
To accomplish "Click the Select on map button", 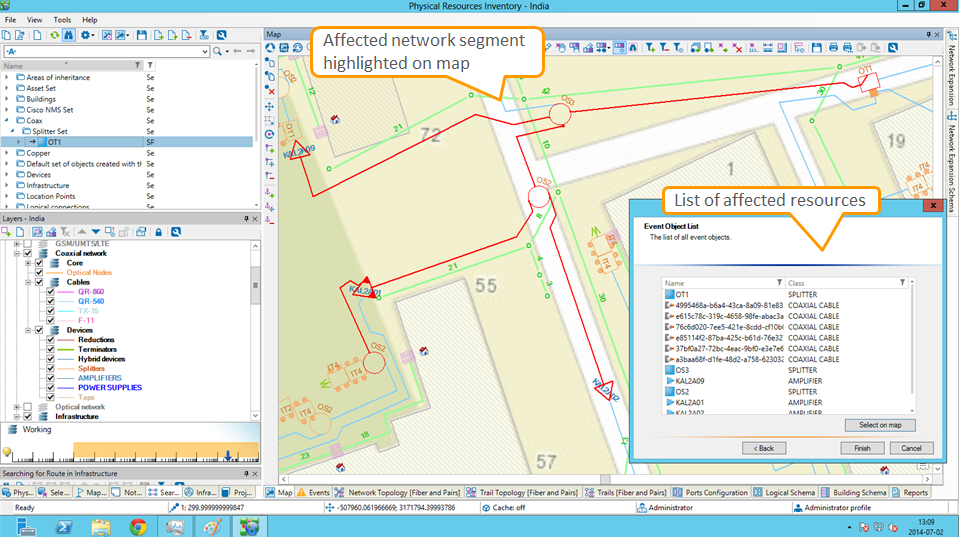I will (x=880, y=425).
